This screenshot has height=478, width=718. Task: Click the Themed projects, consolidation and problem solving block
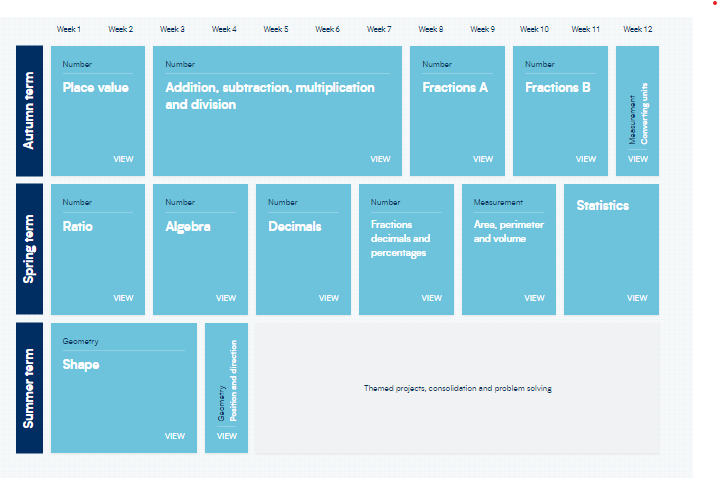[x=457, y=388]
